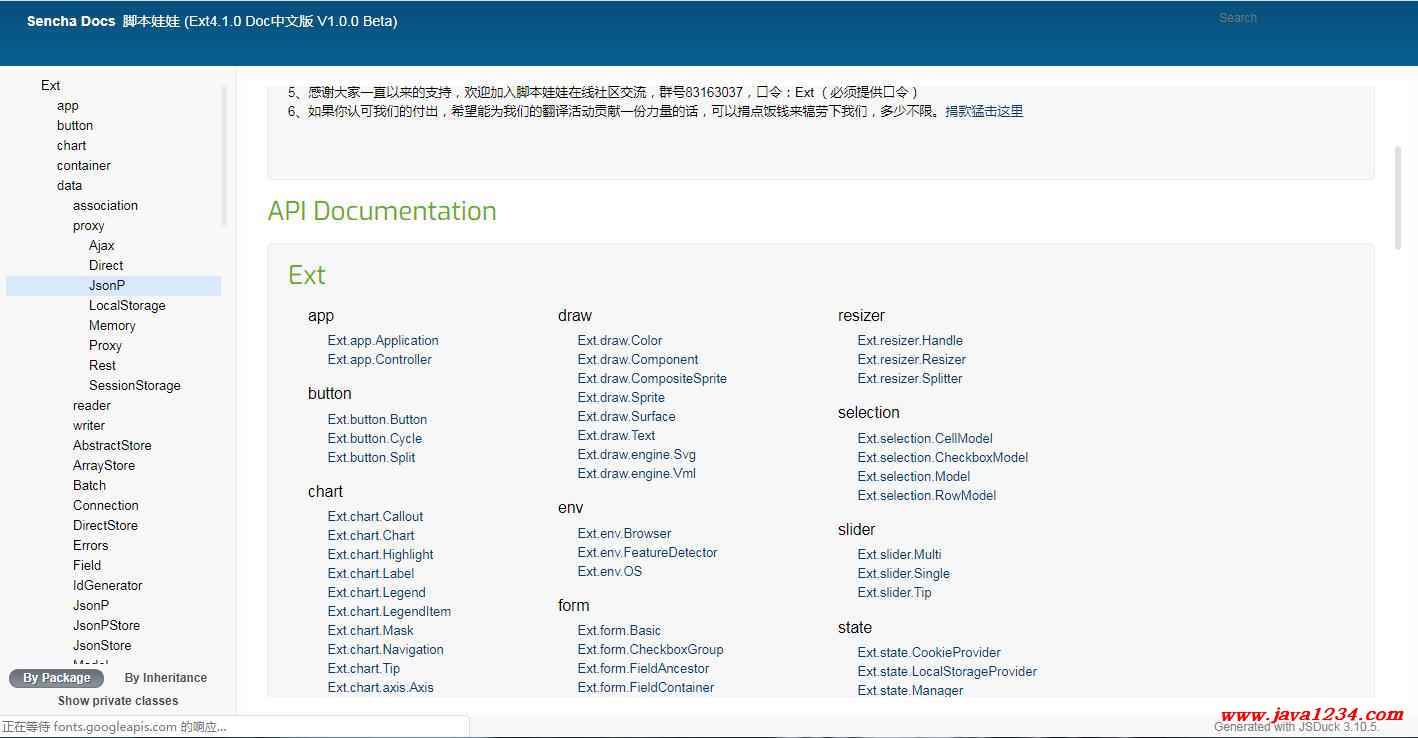Select the highlighted JsonP proxy item

[113, 286]
